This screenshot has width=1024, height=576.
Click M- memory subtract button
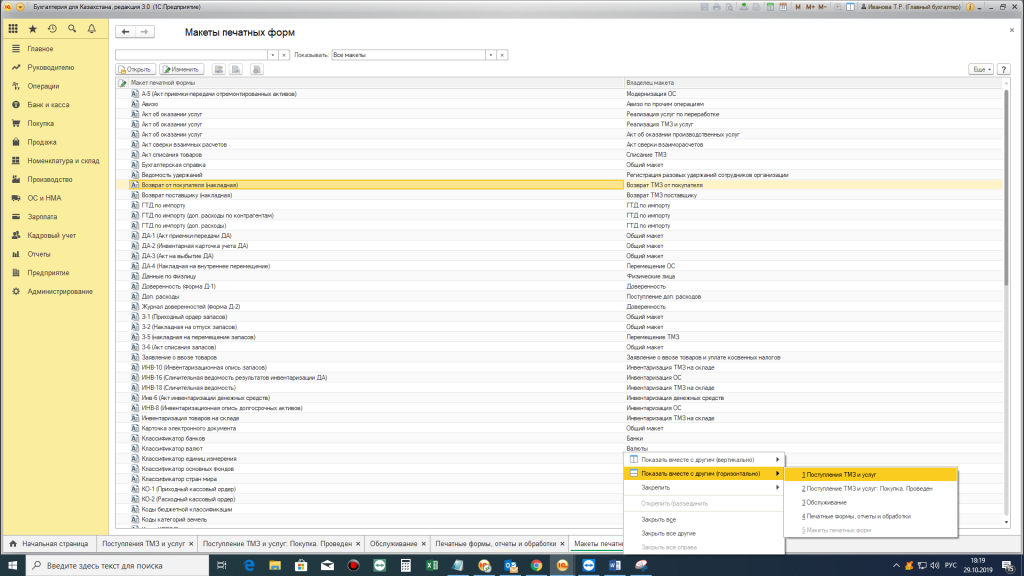(x=822, y=7)
